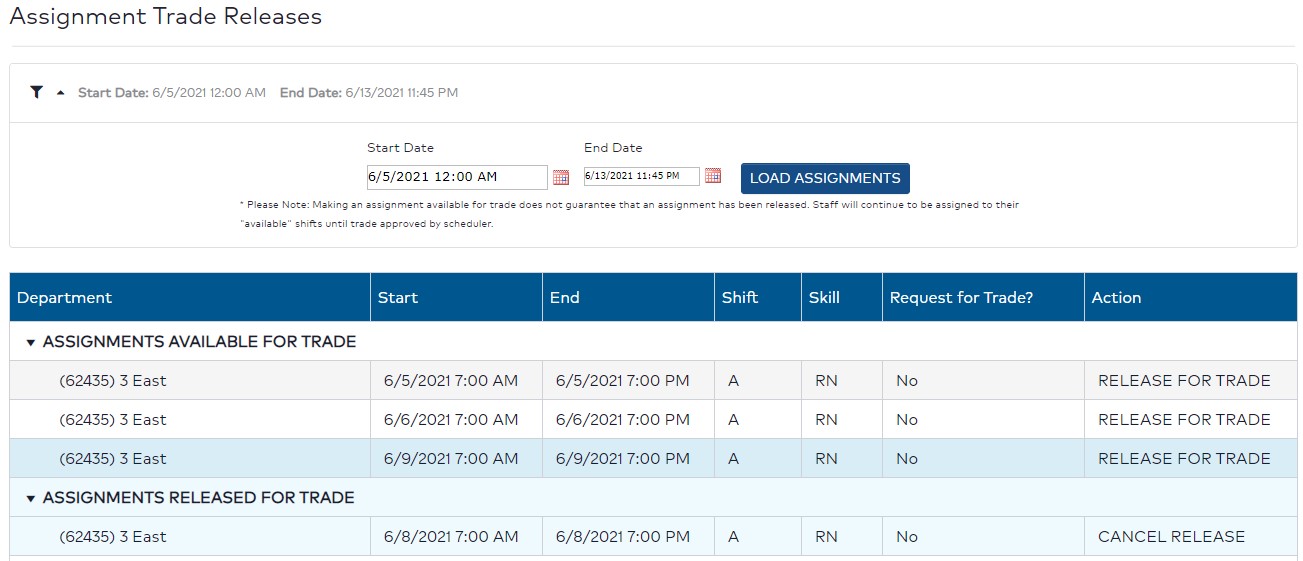1303x561 pixels.
Task: Sort by the Start column header
Action: click(x=398, y=298)
